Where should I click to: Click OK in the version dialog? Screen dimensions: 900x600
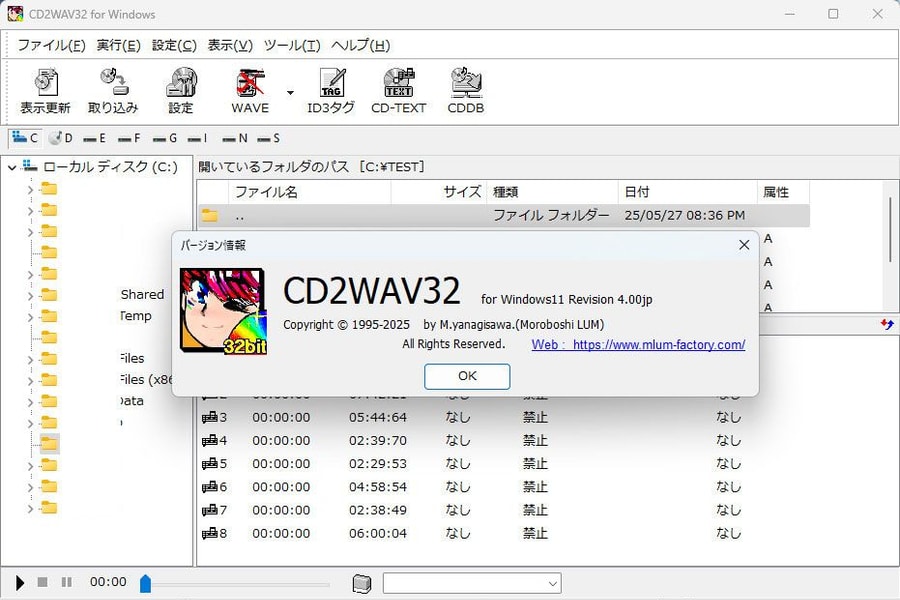pos(466,377)
